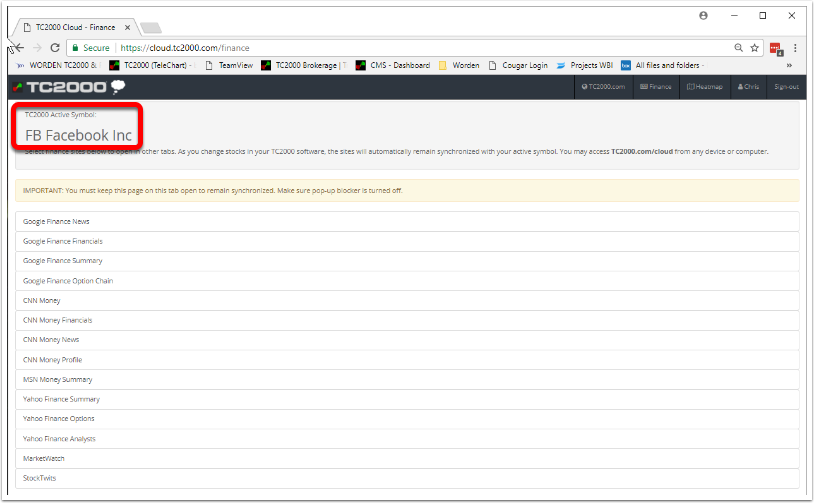The image size is (814, 503).
Task: Open Google Finance Summary
Action: 407,261
